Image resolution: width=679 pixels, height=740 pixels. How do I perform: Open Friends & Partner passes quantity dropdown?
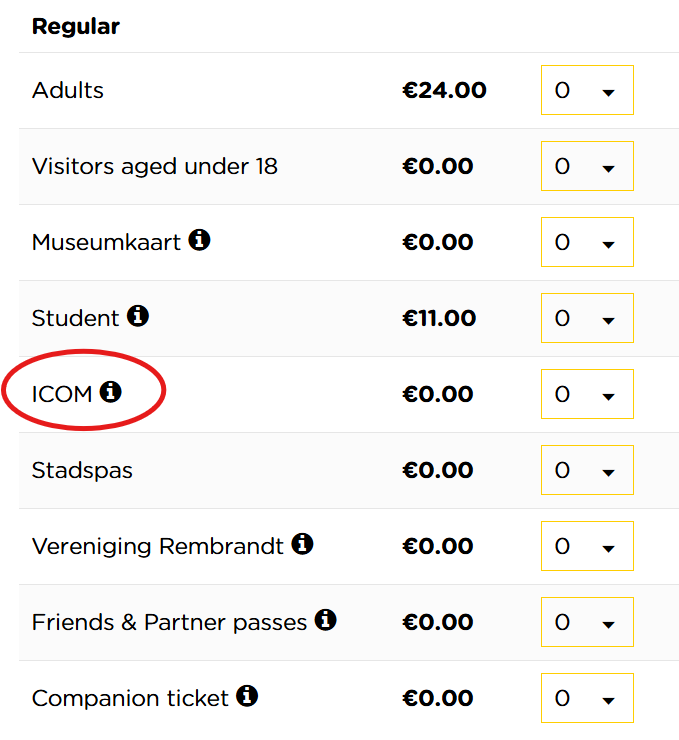tap(587, 623)
